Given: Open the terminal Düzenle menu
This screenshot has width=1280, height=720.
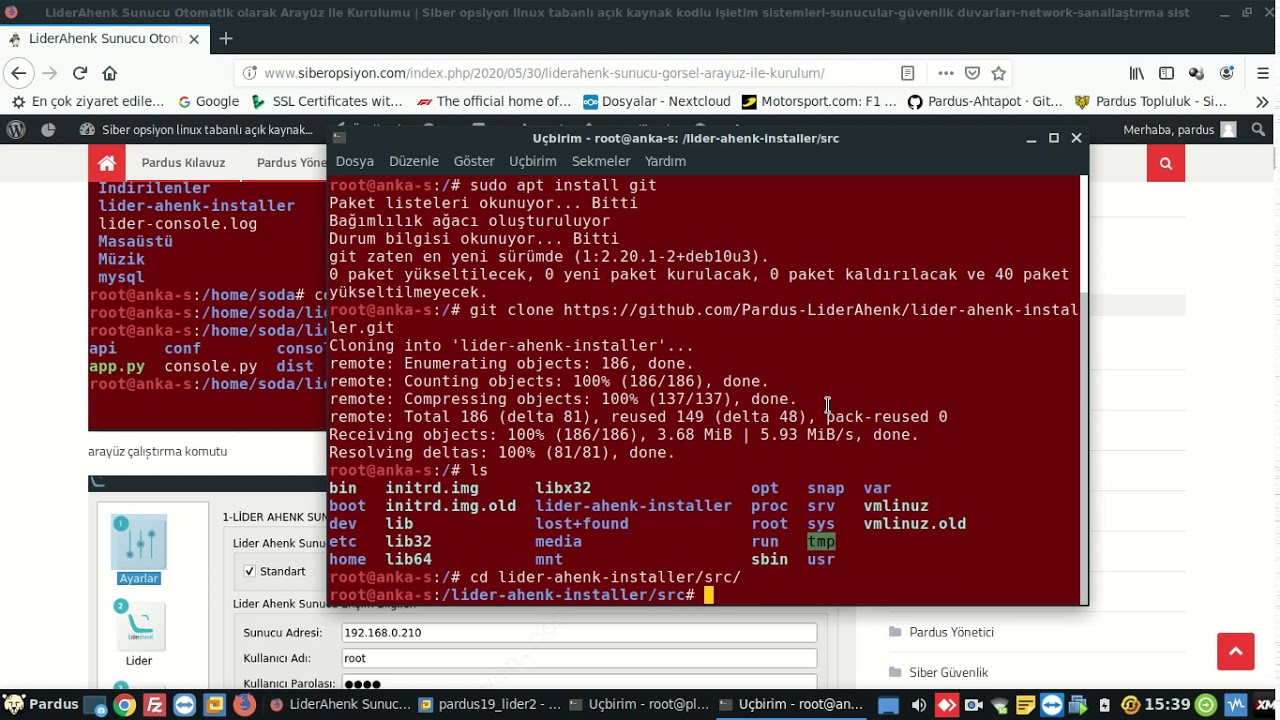Looking at the screenshot, I should coord(414,161).
